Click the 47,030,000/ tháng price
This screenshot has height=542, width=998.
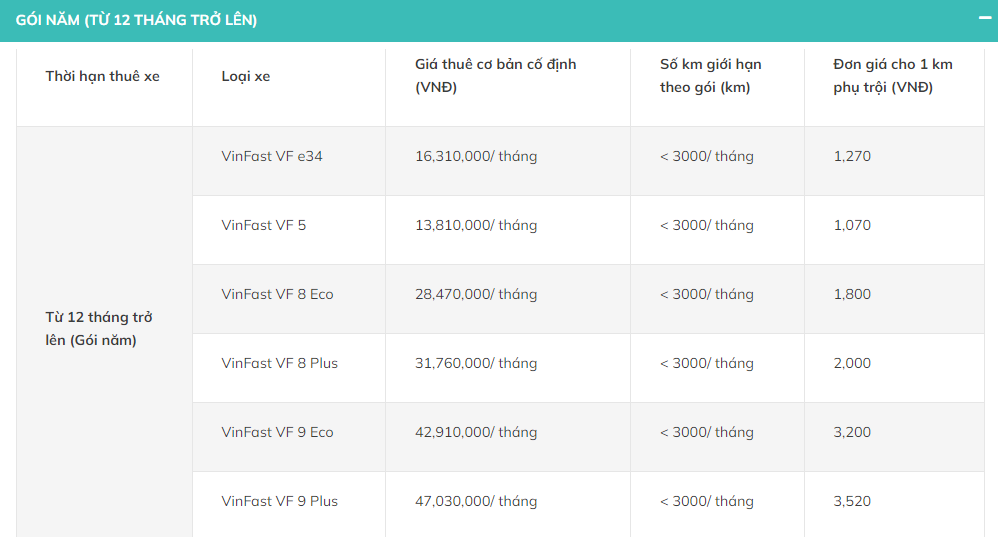476,501
